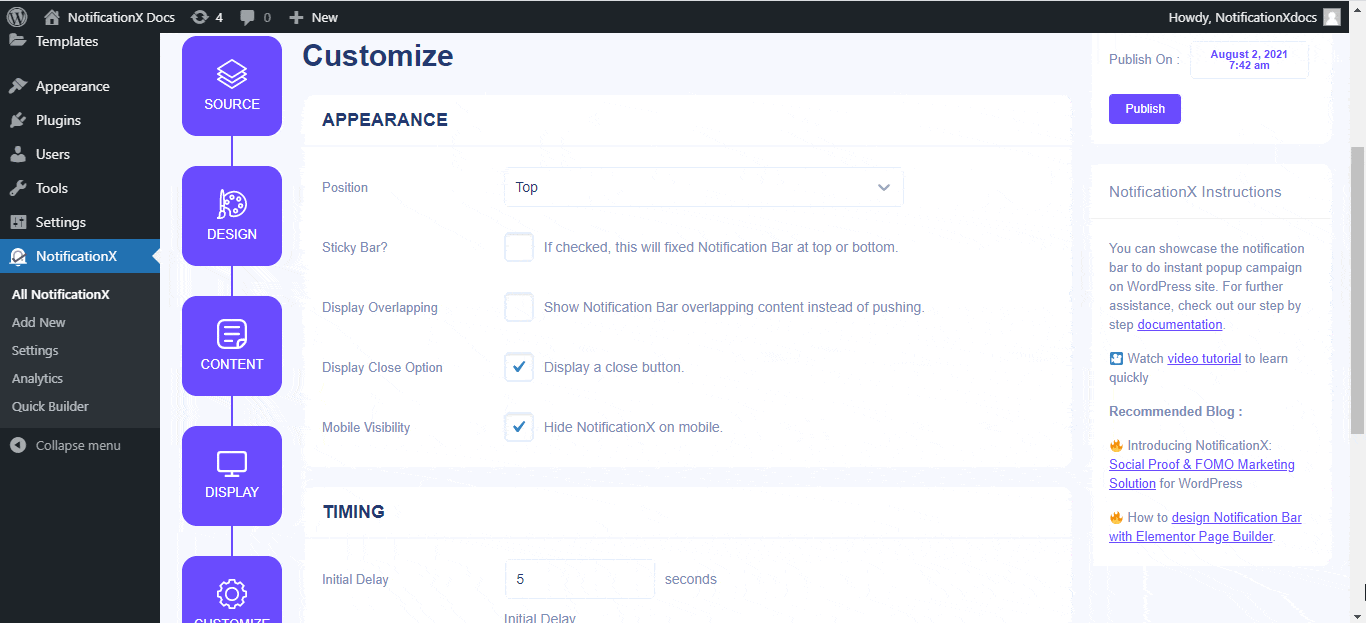Click the plus New icon
1366x623 pixels.
(x=296, y=17)
